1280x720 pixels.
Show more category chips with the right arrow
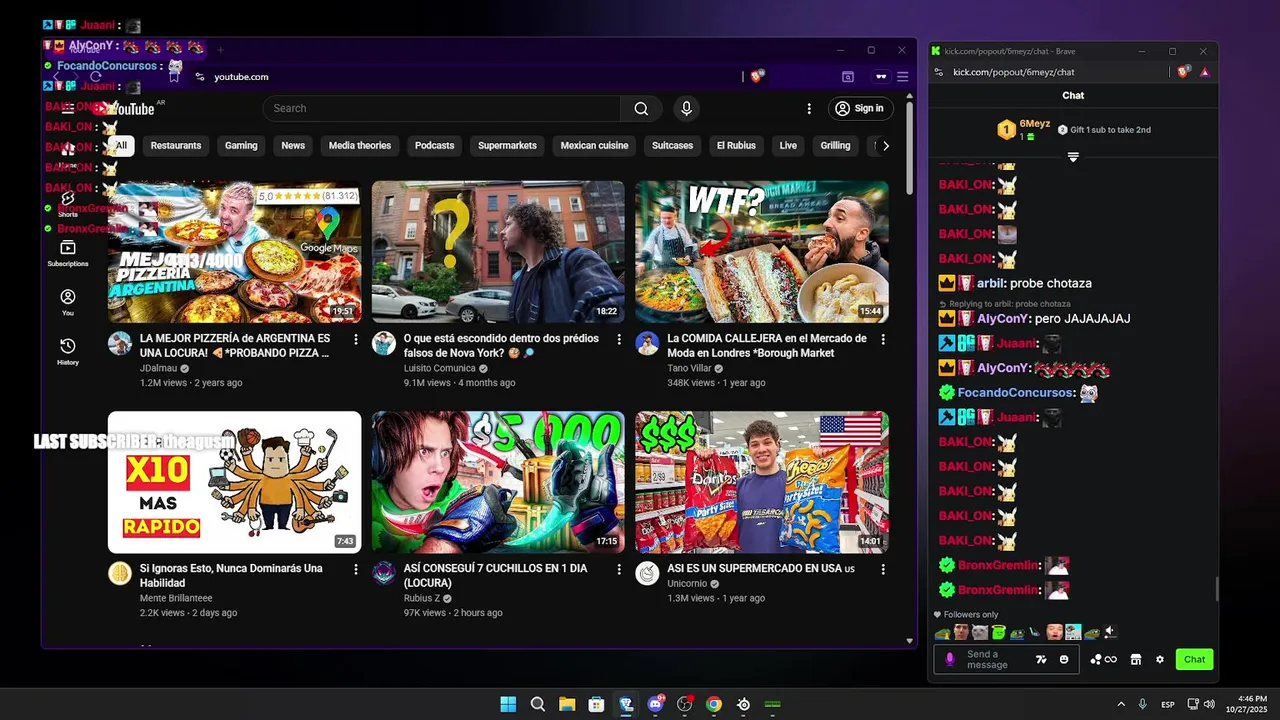tap(885, 145)
